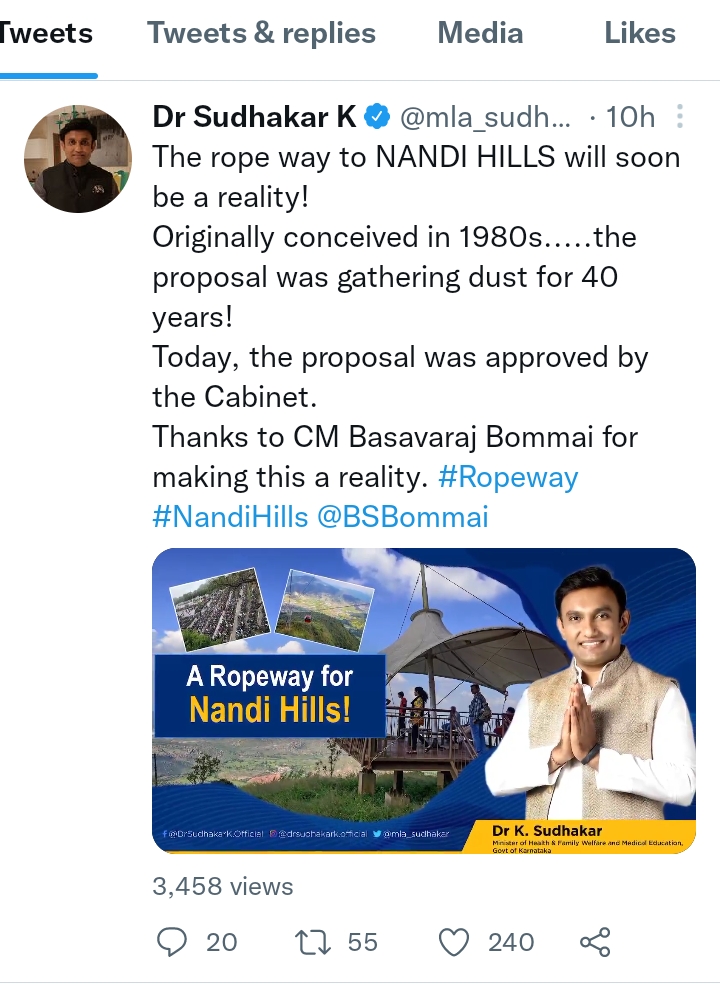Open the #NandiHills hashtag link

[229, 517]
